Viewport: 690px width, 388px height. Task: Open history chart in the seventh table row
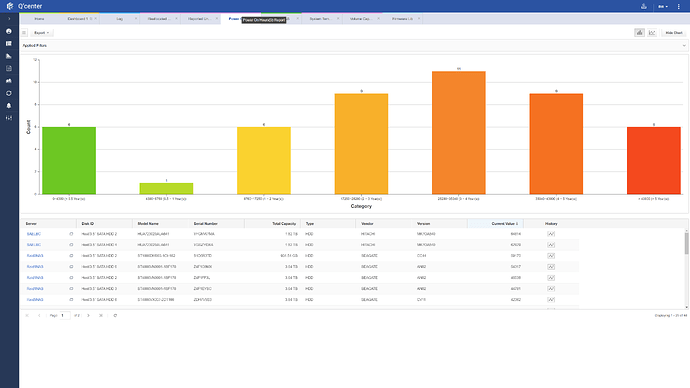pos(551,300)
